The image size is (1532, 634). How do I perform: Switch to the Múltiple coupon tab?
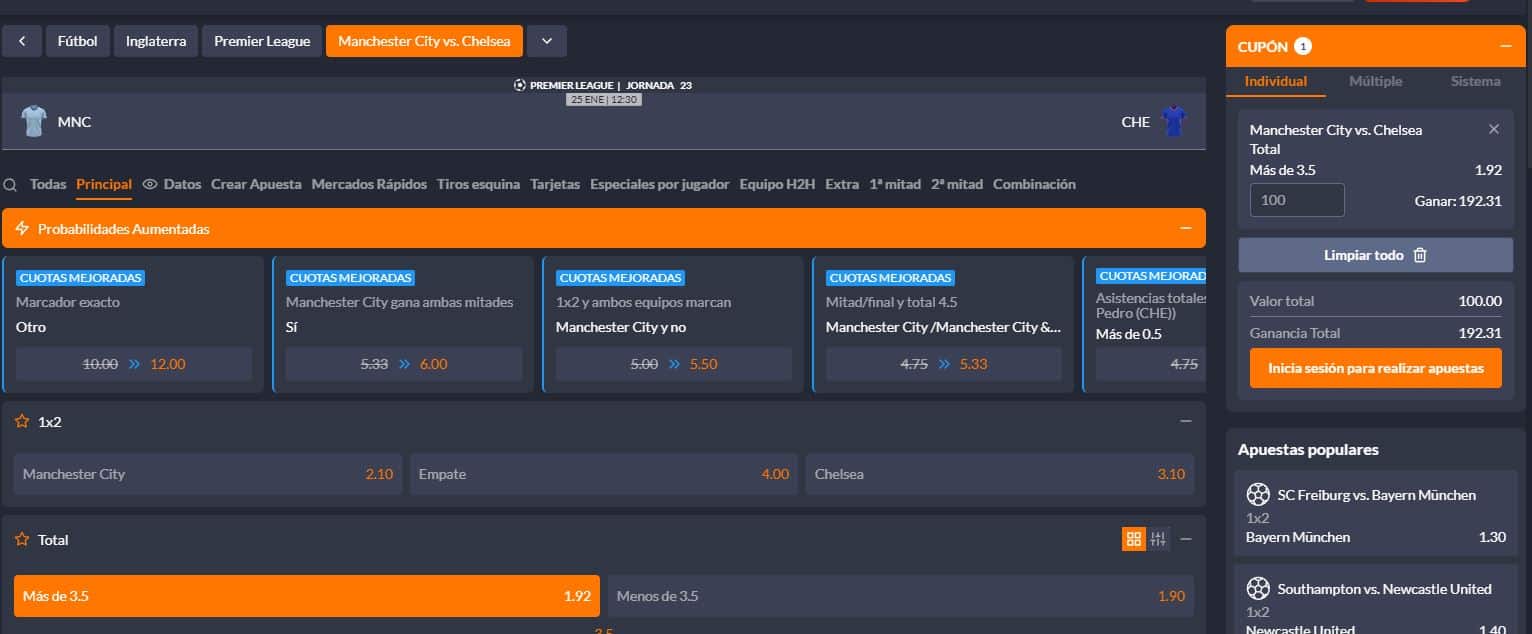coord(1376,81)
